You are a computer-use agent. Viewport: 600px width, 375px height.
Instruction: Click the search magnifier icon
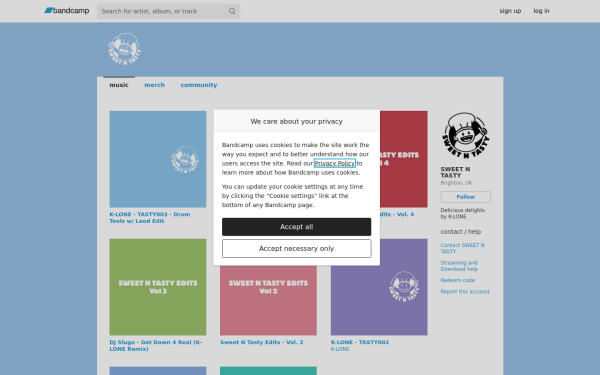[232, 11]
